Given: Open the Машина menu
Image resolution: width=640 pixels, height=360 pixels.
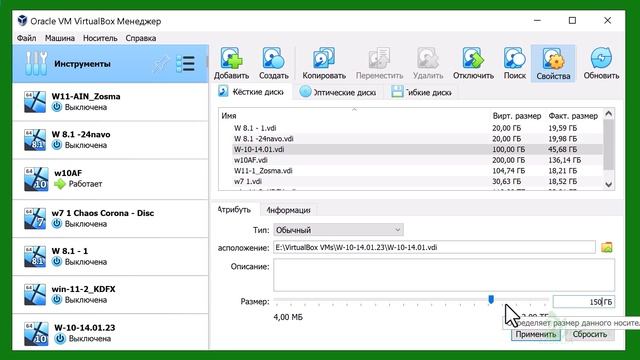Looking at the screenshot, I should point(60,38).
